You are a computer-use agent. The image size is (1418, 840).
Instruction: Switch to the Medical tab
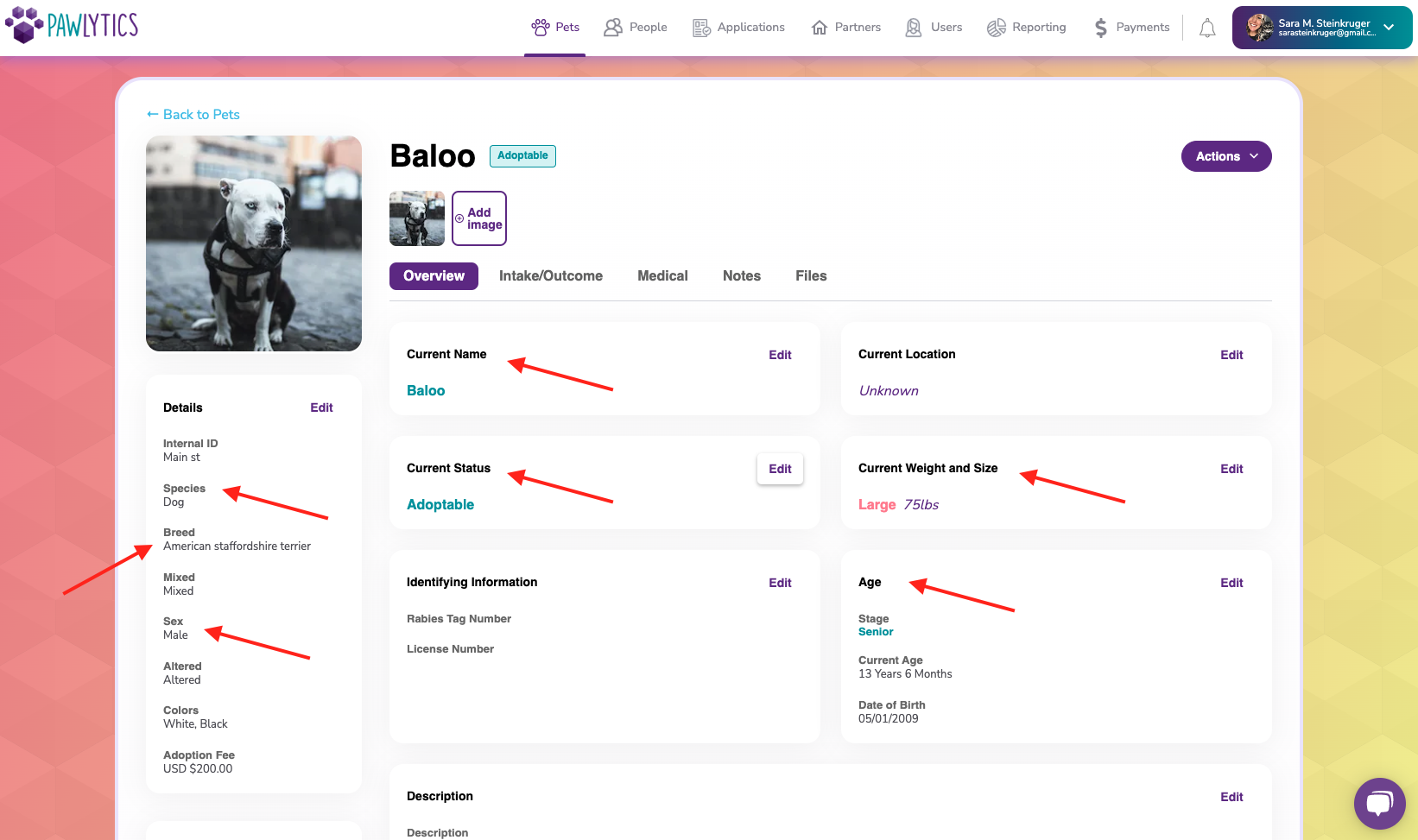tap(662, 276)
